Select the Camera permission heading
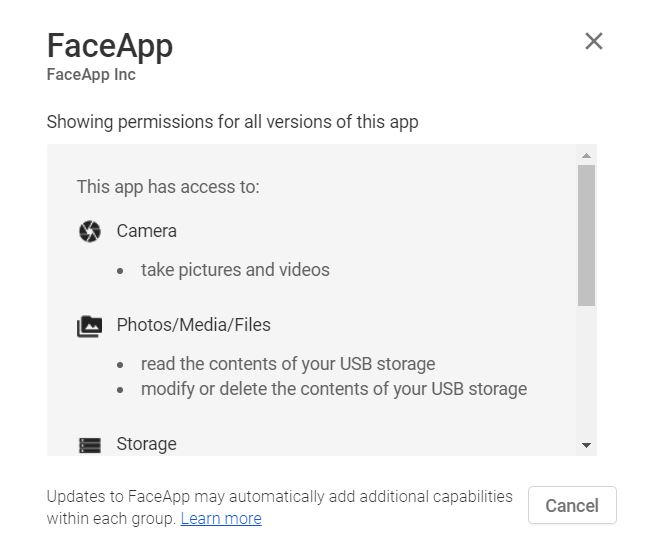The width and height of the screenshot is (647, 538). (x=146, y=231)
